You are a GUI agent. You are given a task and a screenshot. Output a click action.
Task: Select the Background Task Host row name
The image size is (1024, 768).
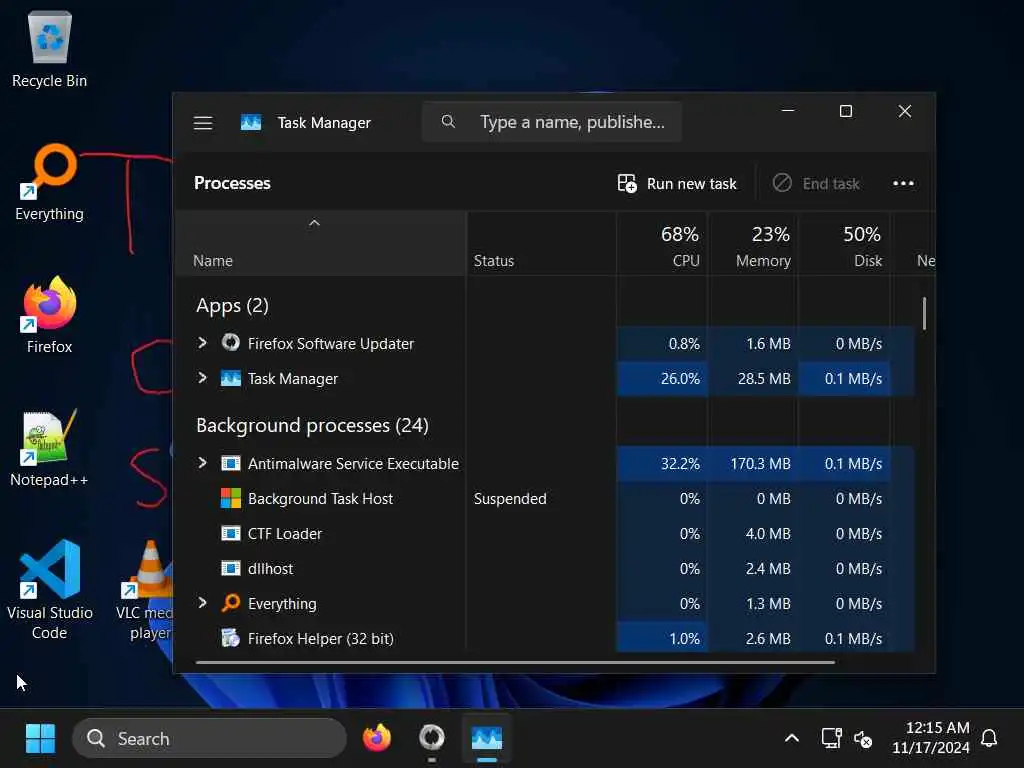pyautogui.click(x=320, y=498)
